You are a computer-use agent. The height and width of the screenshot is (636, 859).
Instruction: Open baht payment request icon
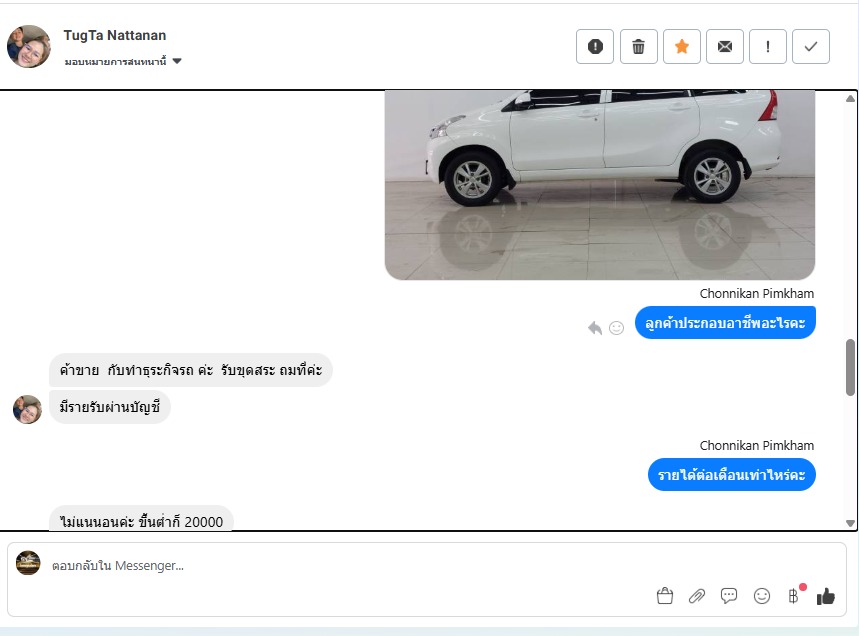coord(794,595)
